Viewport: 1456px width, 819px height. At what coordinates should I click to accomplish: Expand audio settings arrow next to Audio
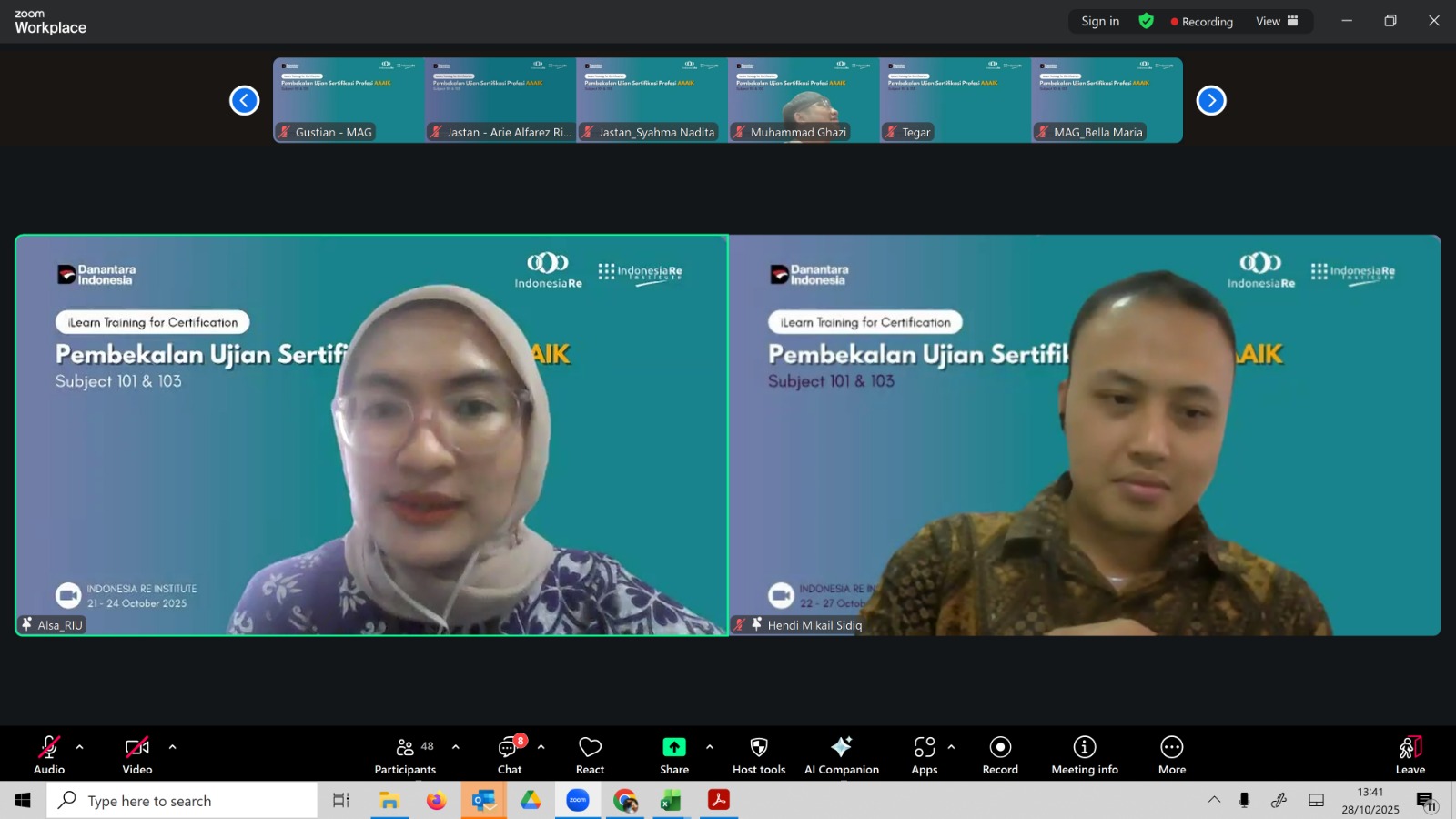80,747
